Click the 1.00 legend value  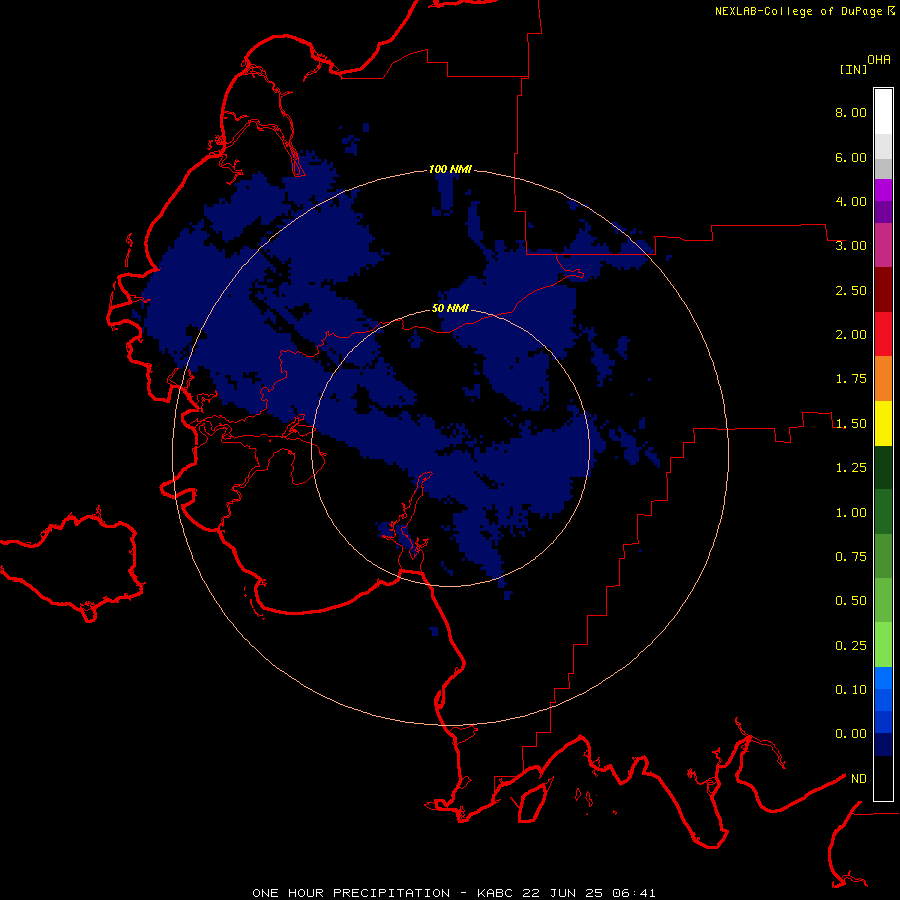pyautogui.click(x=851, y=513)
